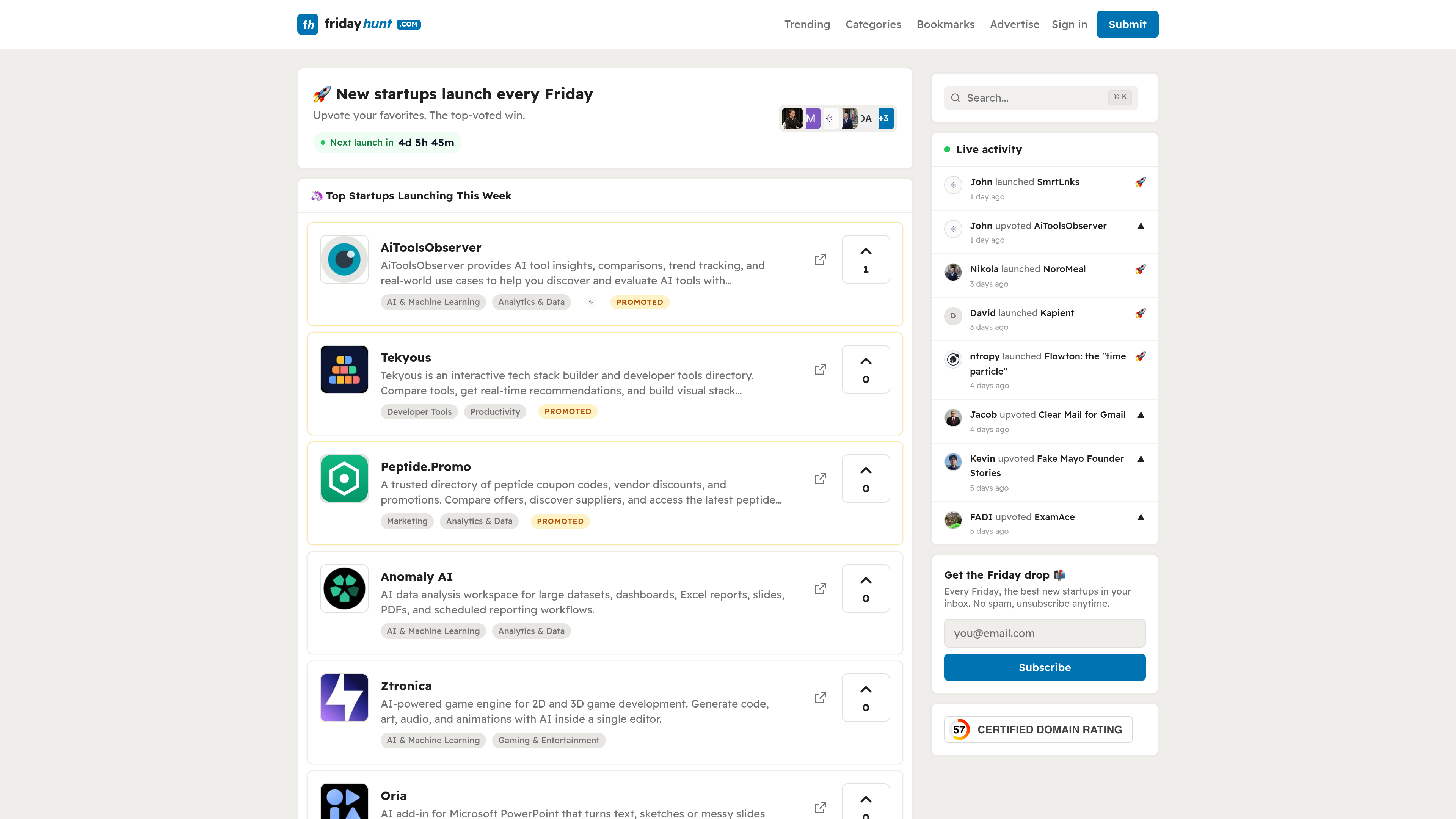1456x819 pixels.
Task: Click the Ztronica lightning logo
Action: [344, 698]
